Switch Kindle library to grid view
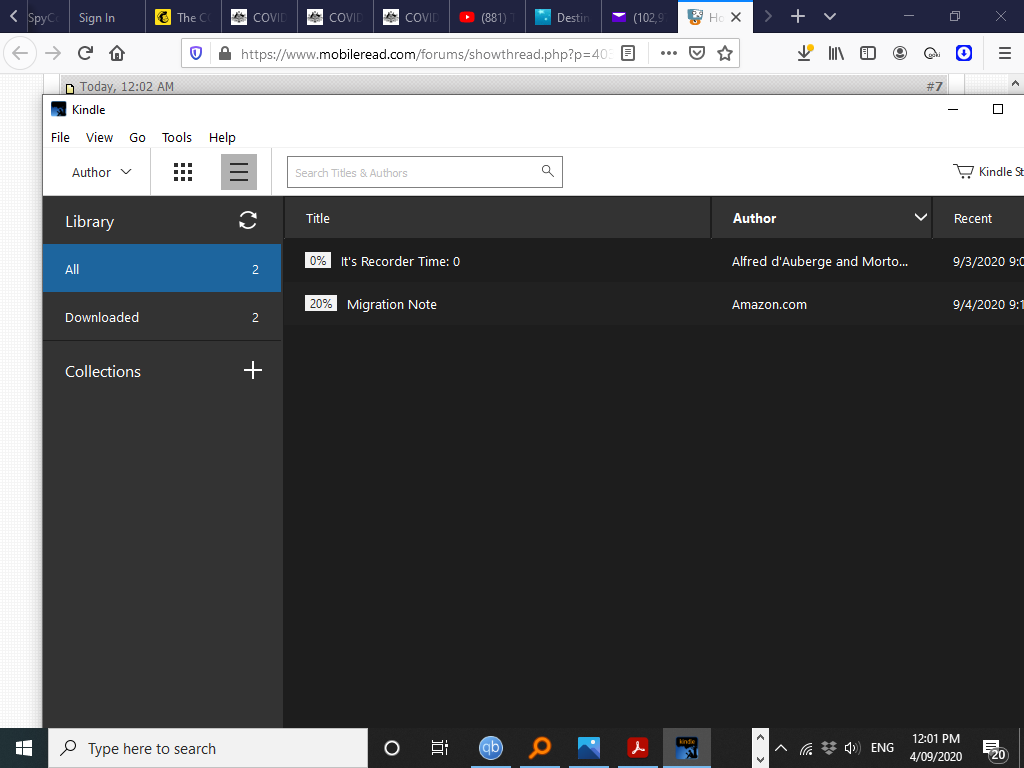This screenshot has height=768, width=1024. (183, 172)
